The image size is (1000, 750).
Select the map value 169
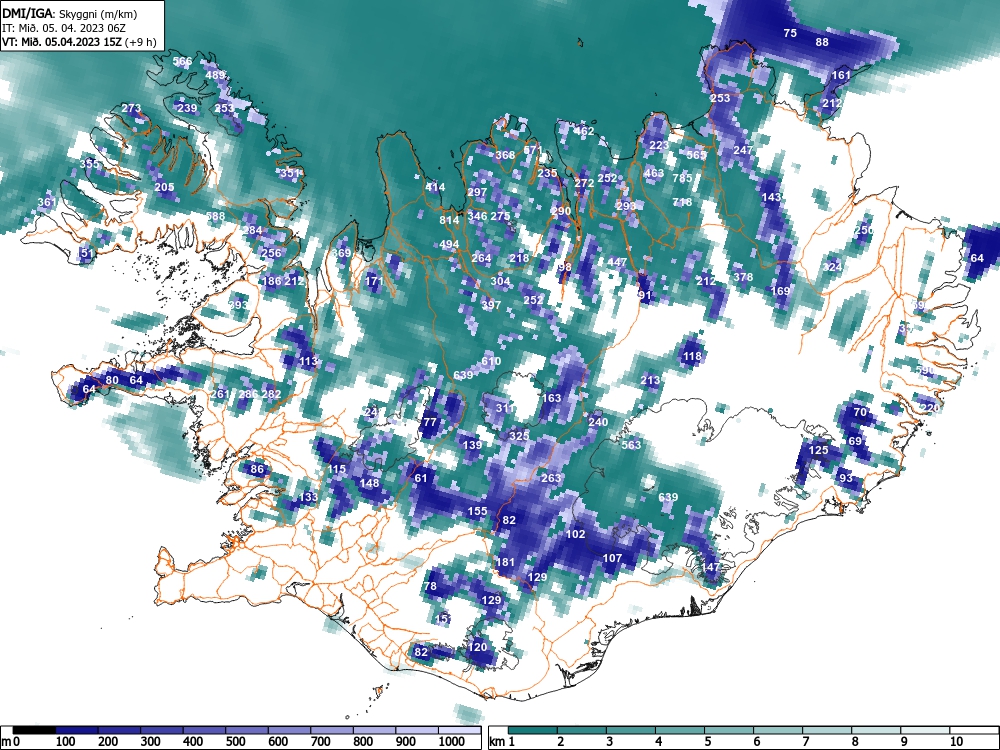pos(781,291)
